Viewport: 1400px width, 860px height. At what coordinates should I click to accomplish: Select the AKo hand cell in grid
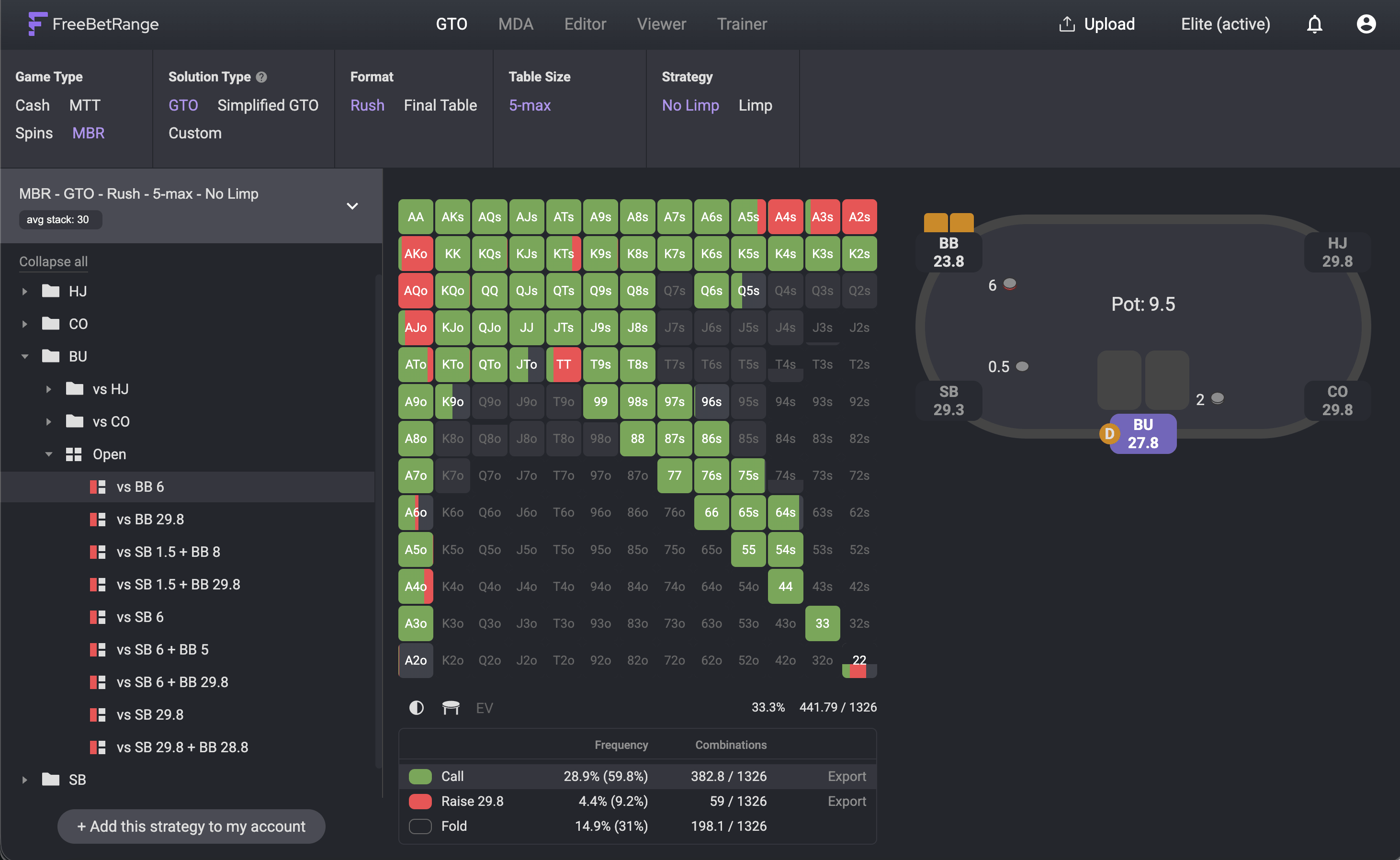tap(415, 254)
